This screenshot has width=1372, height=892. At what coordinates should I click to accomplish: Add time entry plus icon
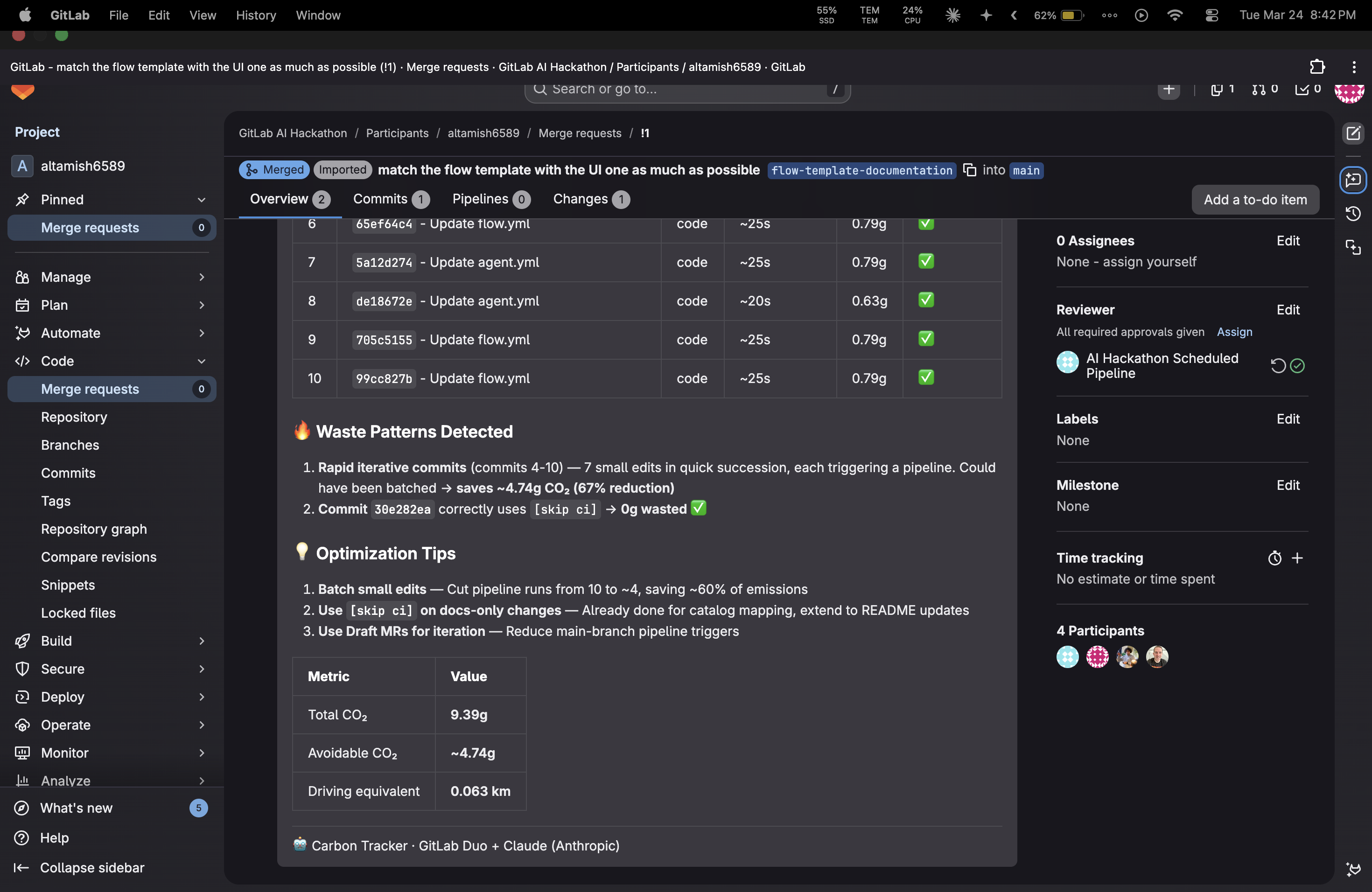(1297, 558)
